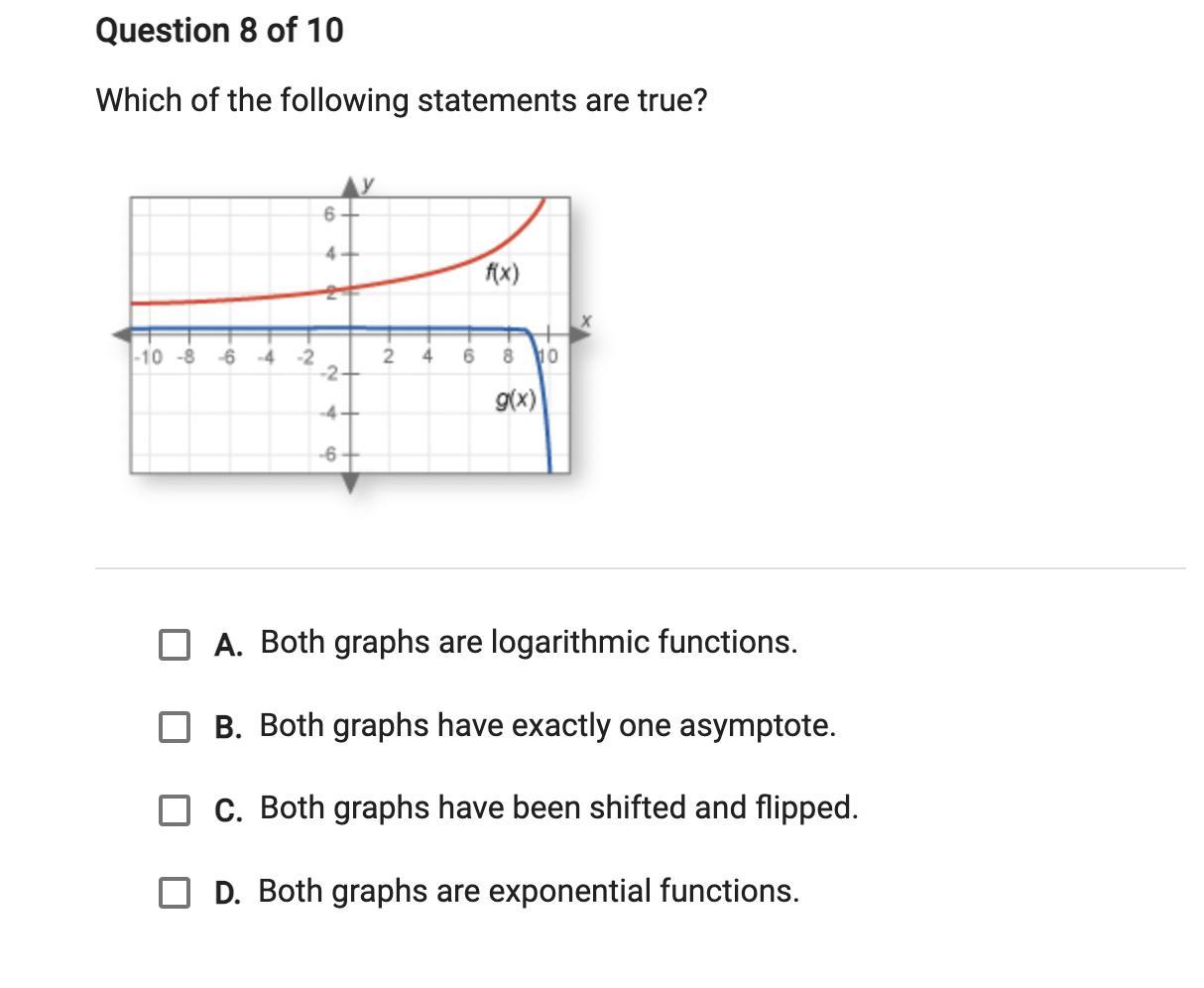Click the italic y axis label

coord(369,183)
